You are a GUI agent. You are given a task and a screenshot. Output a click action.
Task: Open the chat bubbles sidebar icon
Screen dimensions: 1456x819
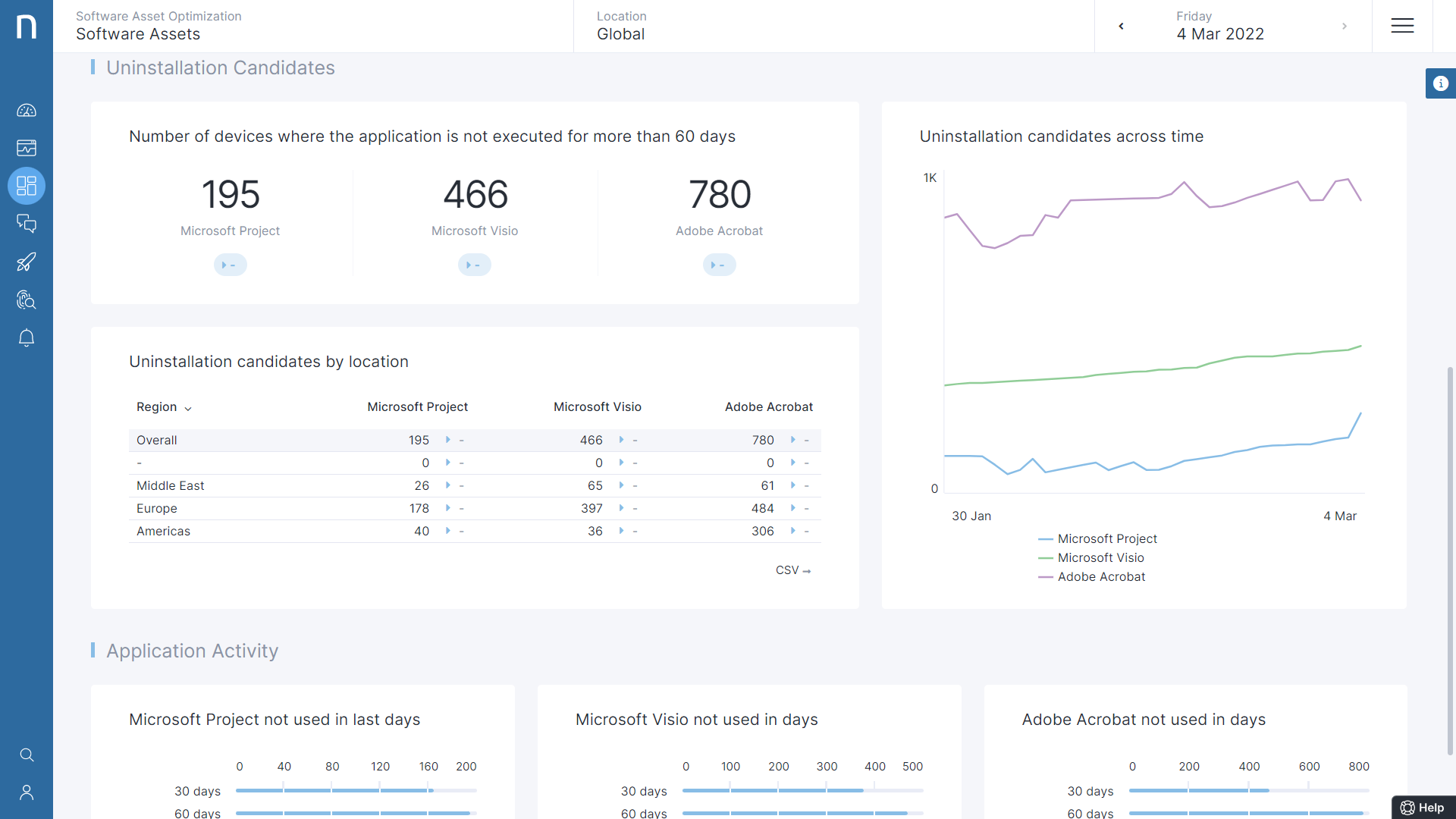tap(27, 224)
